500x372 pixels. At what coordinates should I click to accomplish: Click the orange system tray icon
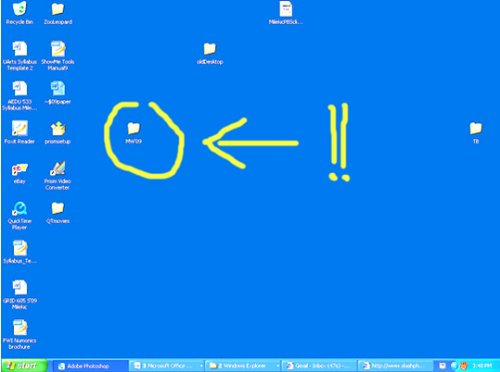point(463,366)
